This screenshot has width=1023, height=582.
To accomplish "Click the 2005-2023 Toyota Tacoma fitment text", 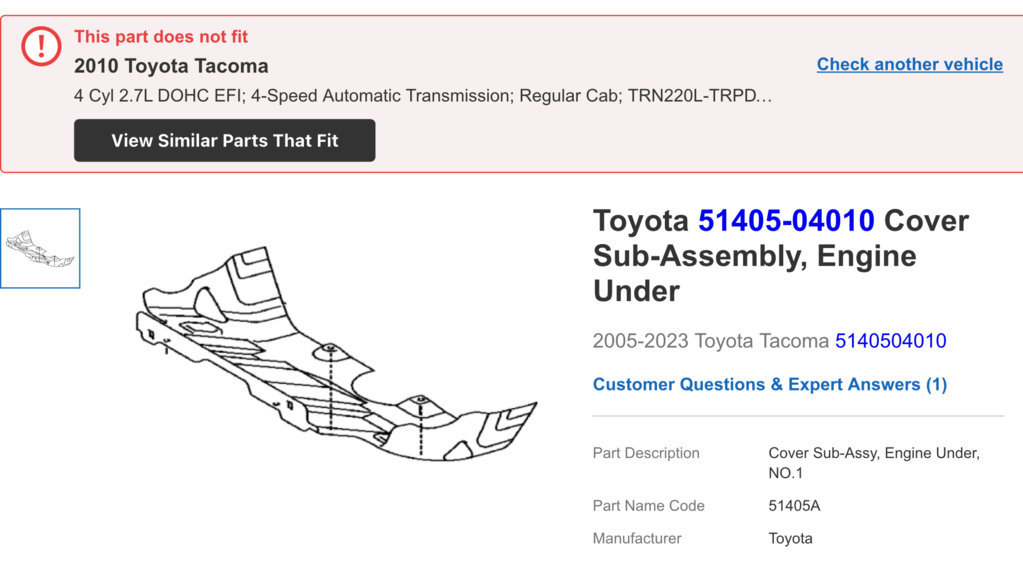I will coord(710,341).
